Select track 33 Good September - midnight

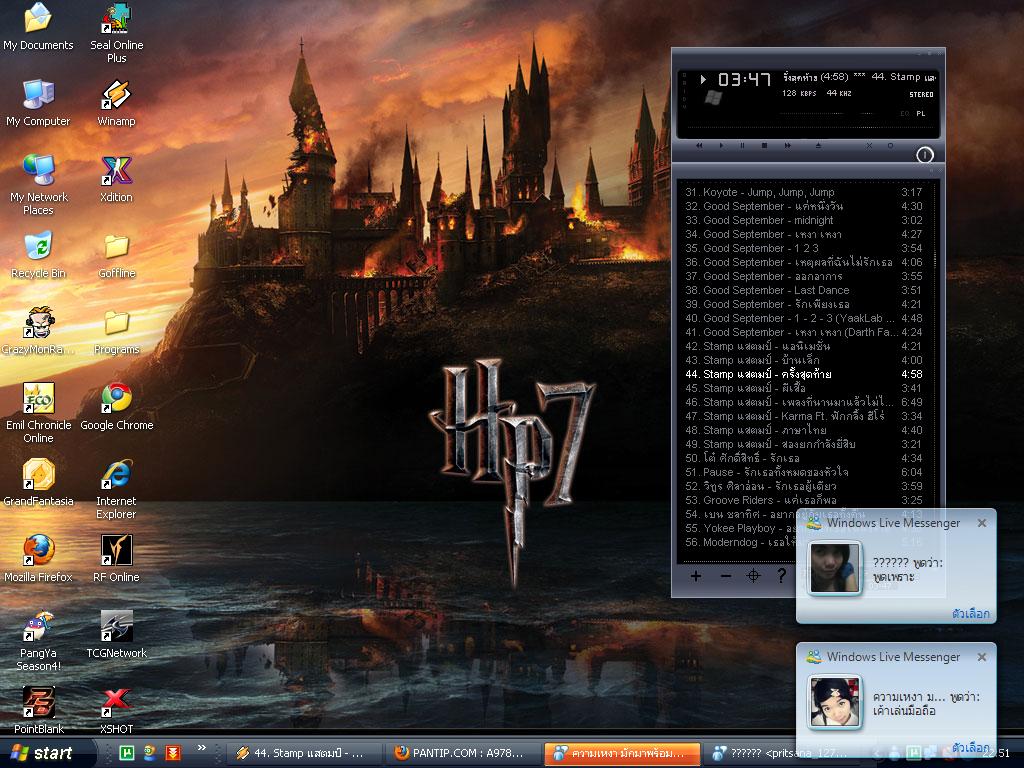coord(804,220)
